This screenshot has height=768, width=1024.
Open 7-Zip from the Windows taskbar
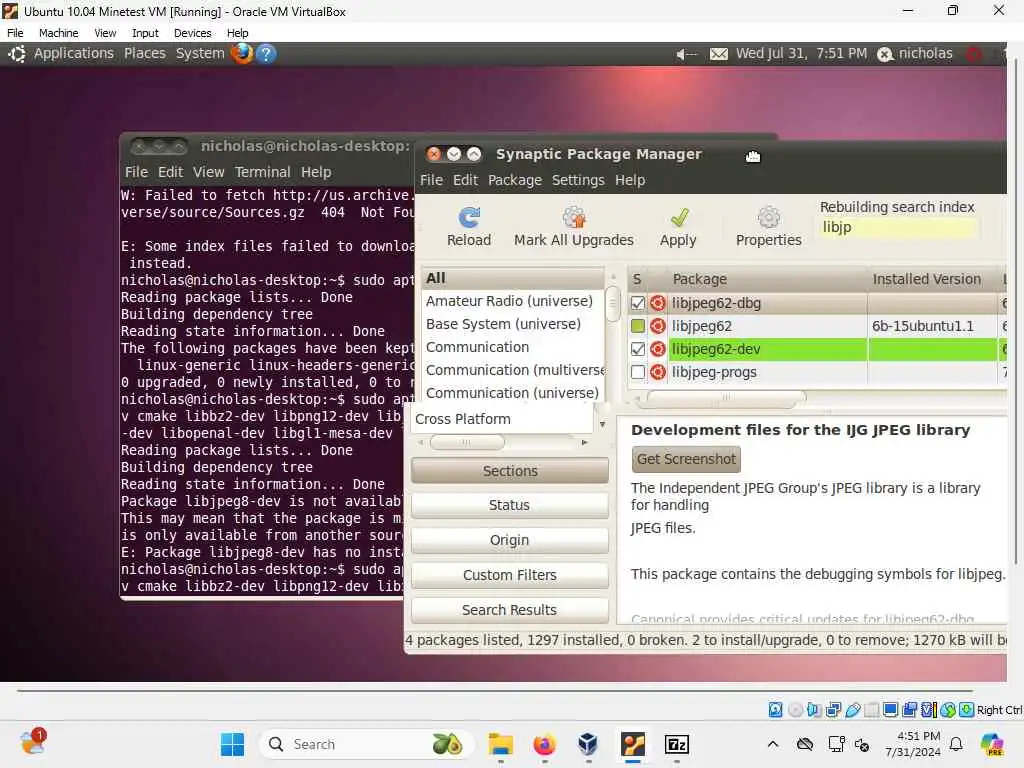(677, 744)
